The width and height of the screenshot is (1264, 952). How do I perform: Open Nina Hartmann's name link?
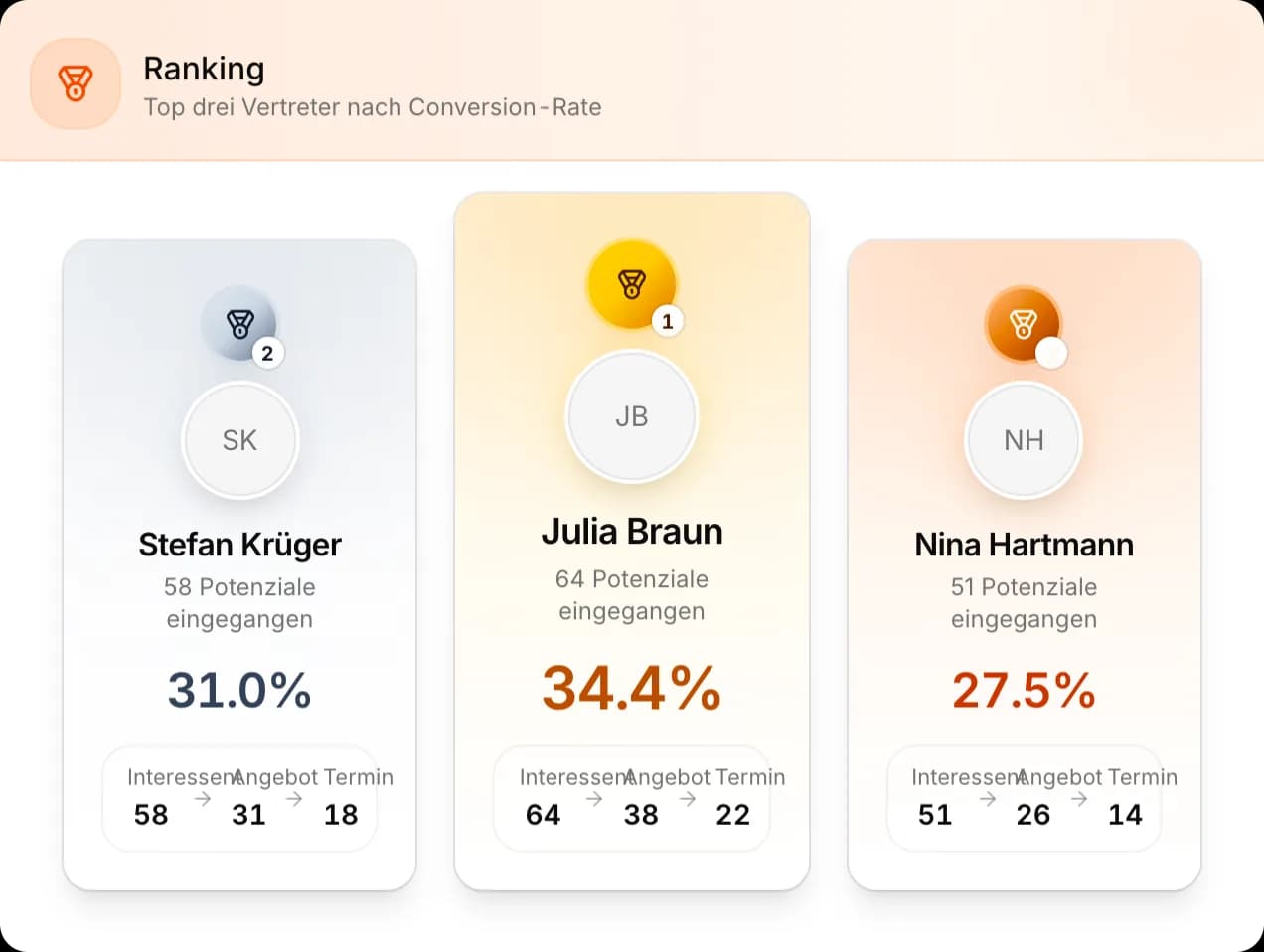(1024, 545)
